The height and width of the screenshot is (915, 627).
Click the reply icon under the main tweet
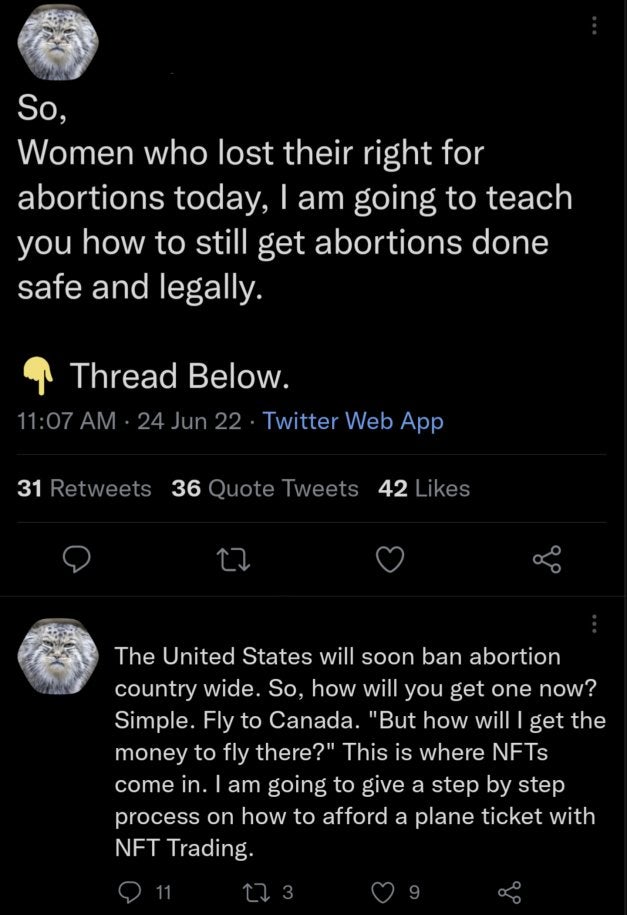tap(77, 563)
